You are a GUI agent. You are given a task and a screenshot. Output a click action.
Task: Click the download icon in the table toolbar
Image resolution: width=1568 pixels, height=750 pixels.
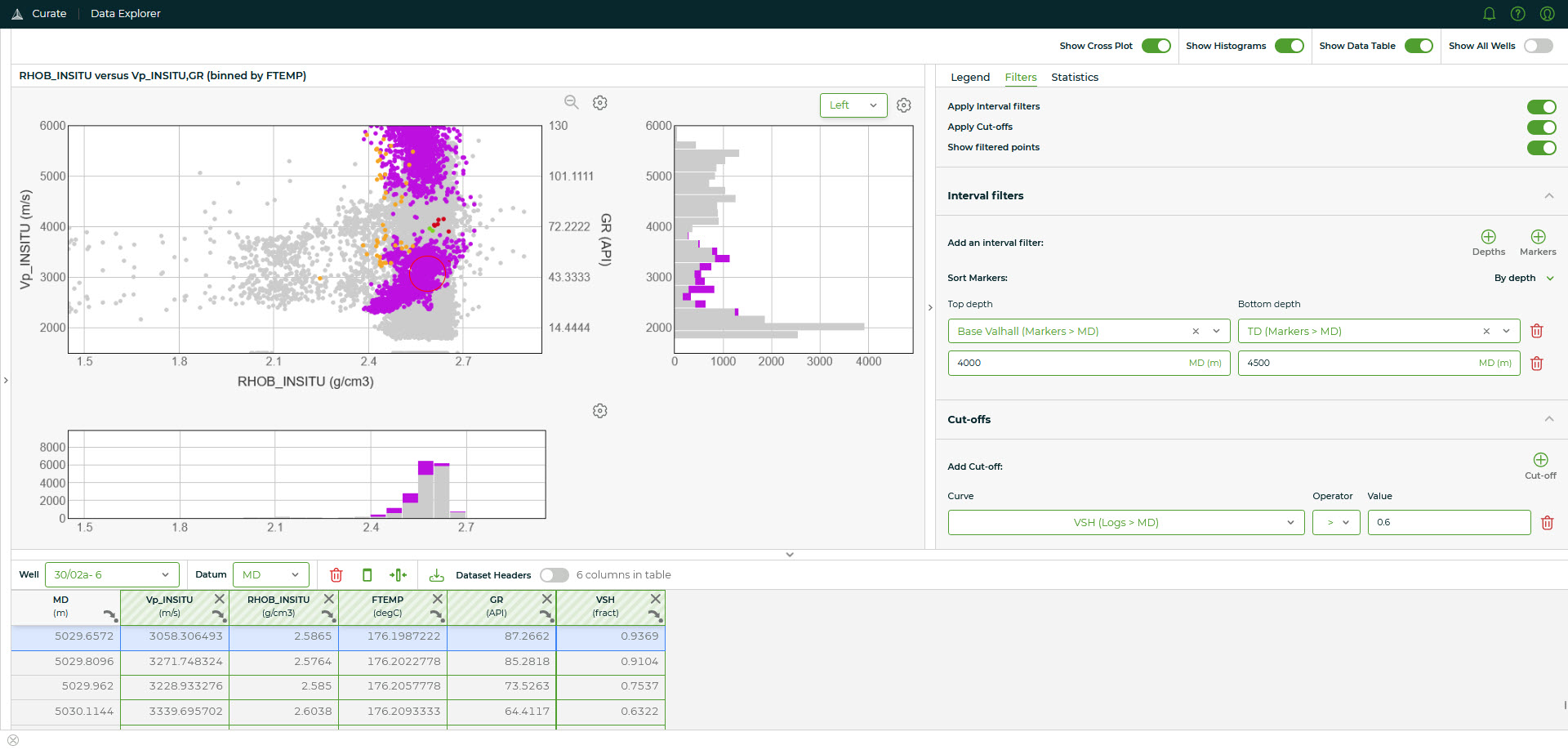436,574
